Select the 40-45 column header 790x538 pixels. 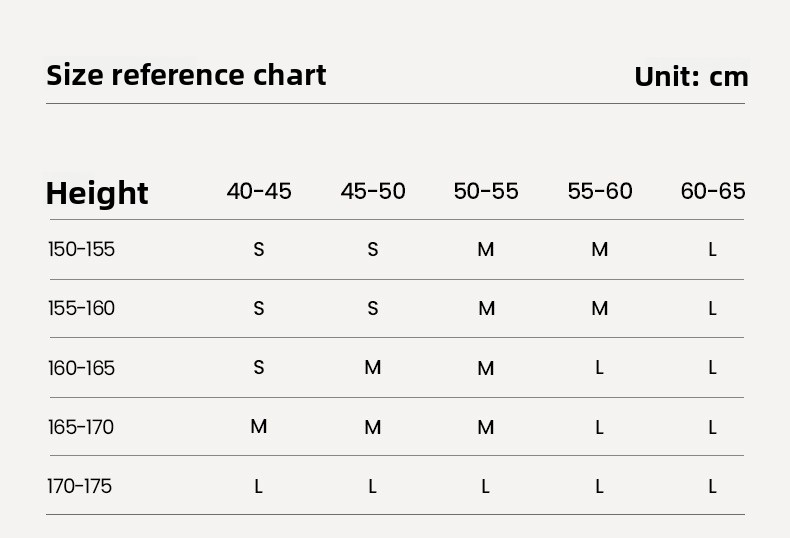[259, 191]
